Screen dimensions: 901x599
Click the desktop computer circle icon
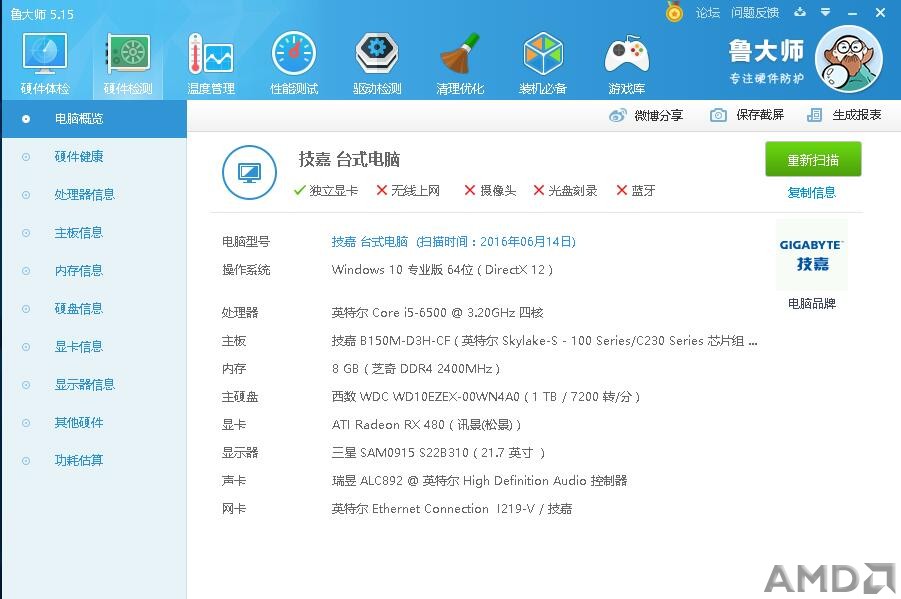point(249,172)
